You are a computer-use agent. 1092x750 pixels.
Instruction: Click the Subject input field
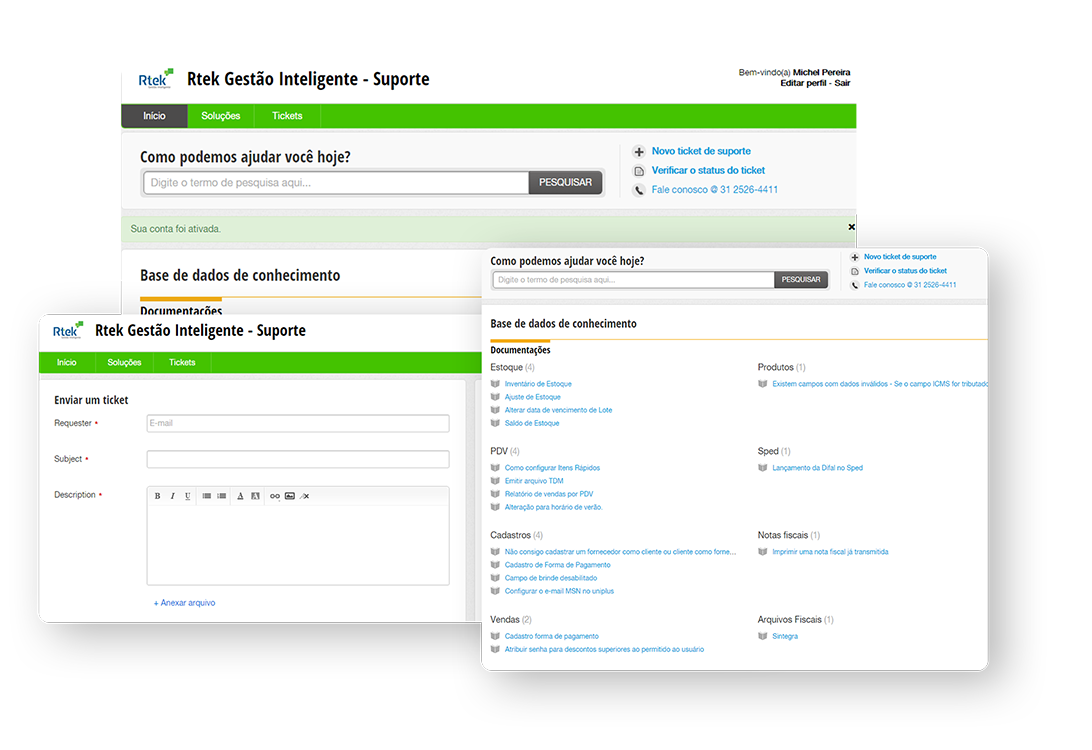click(297, 460)
